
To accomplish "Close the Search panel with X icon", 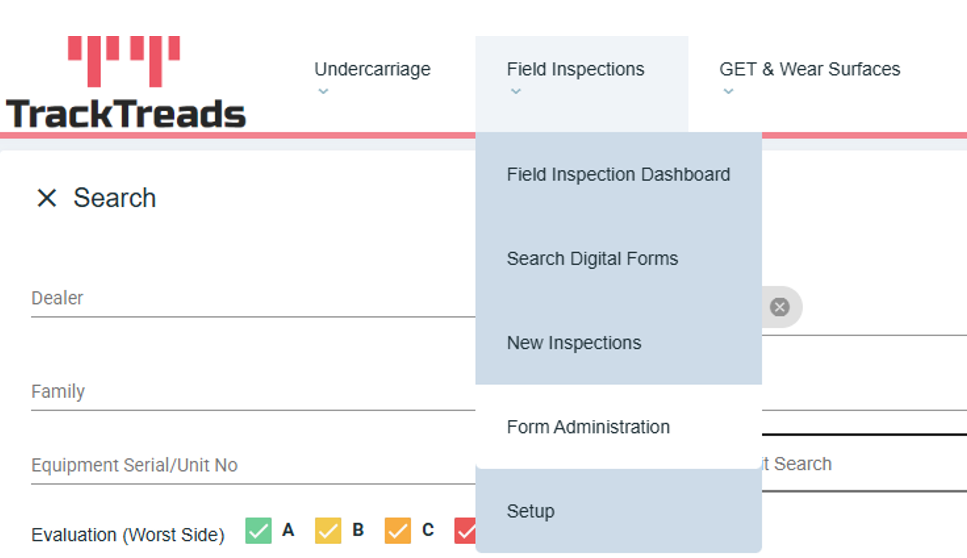I will point(46,198).
